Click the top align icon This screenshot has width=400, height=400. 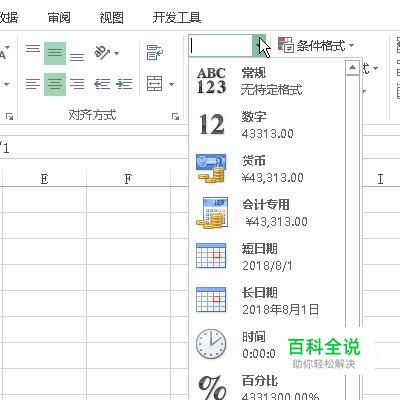click(33, 49)
